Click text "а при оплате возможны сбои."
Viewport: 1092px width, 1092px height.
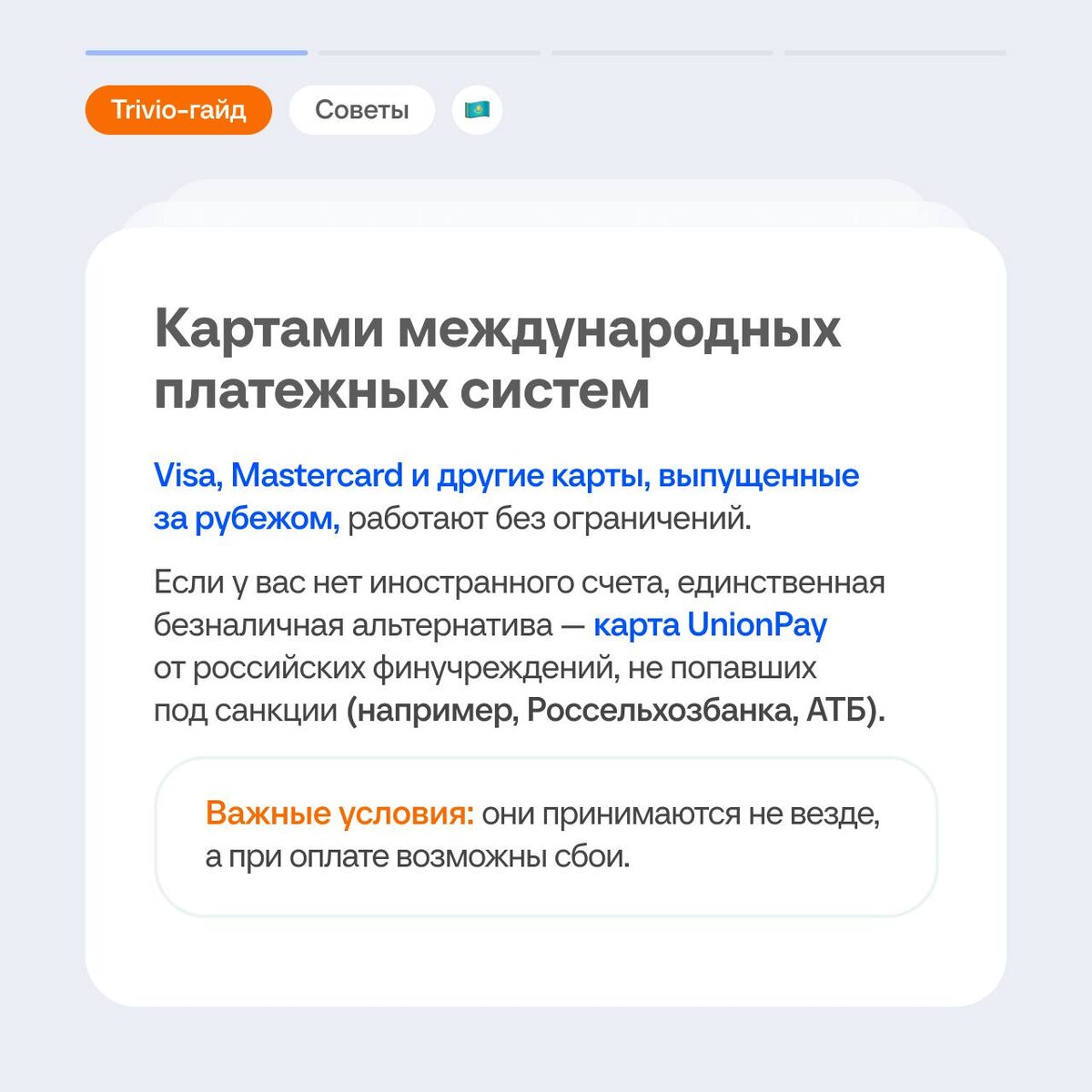point(418,857)
